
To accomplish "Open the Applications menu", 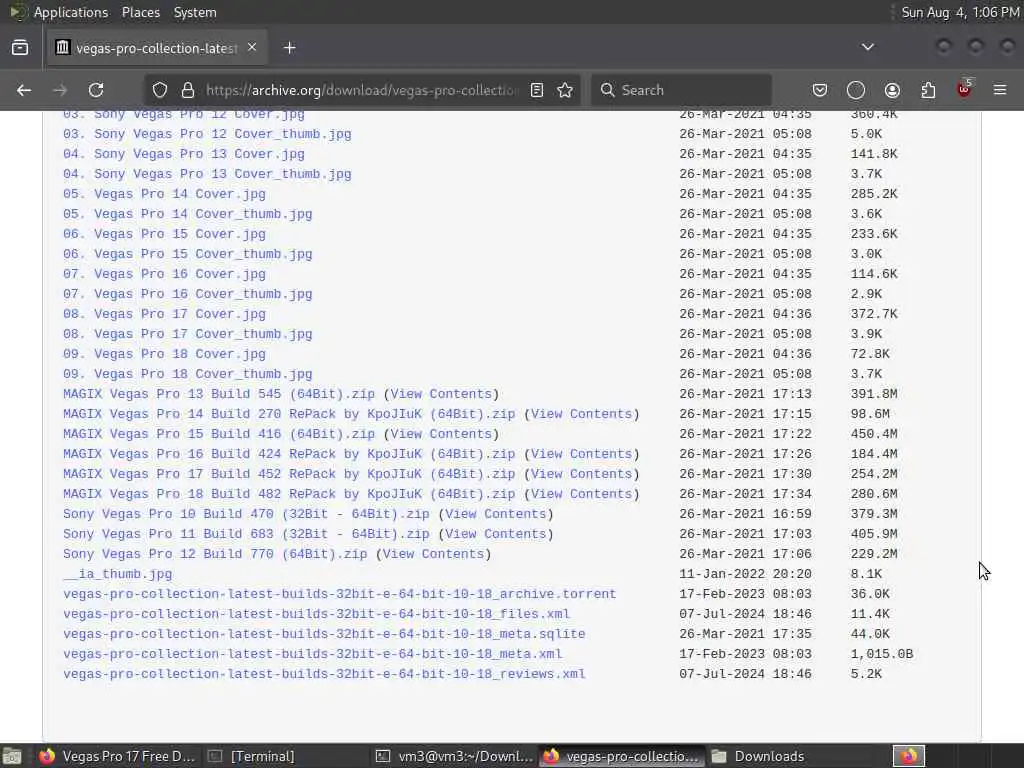I will coord(71,12).
